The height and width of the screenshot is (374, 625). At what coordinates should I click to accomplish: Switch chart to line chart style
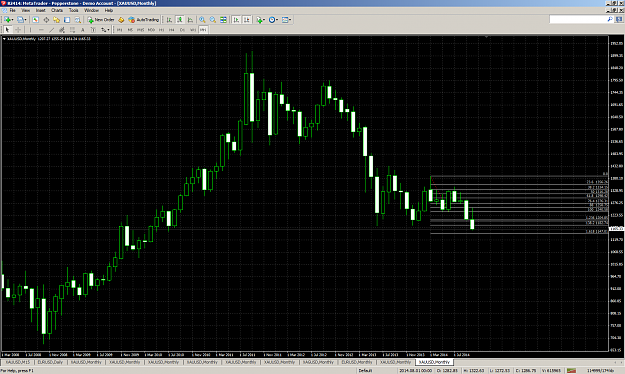pyautogui.click(x=190, y=20)
